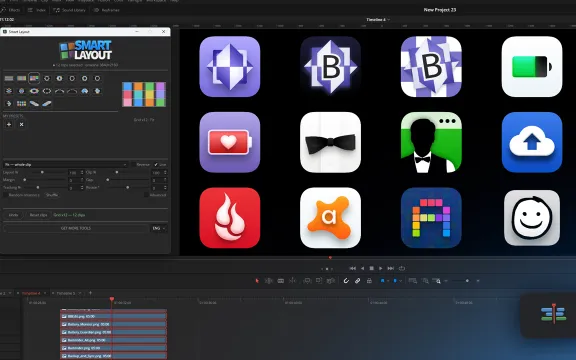
Task: Click the Overwrite Clip toolbar icon
Action: click(x=319, y=281)
